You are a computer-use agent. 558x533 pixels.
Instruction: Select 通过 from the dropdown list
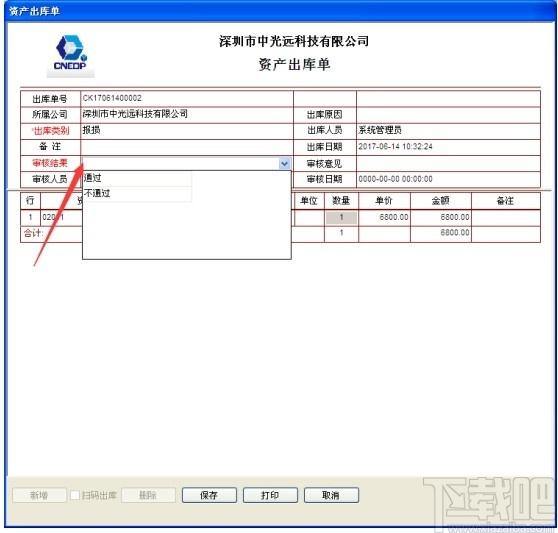pos(137,178)
